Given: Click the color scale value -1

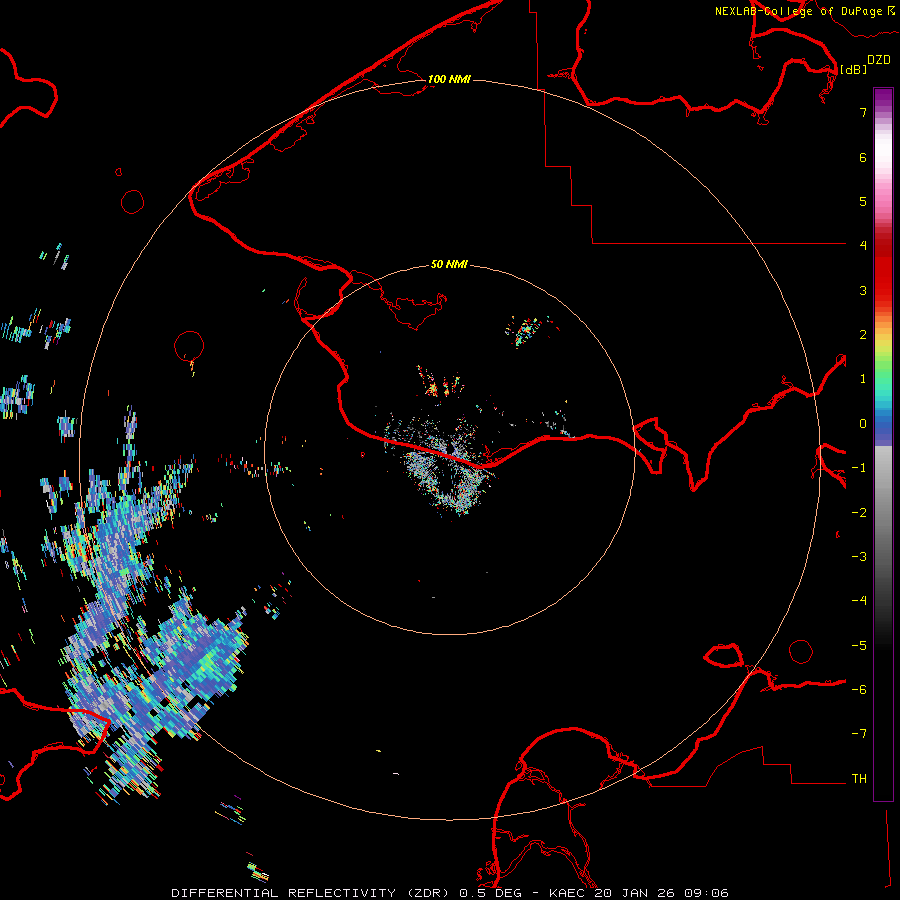Looking at the screenshot, I should coord(859,468).
